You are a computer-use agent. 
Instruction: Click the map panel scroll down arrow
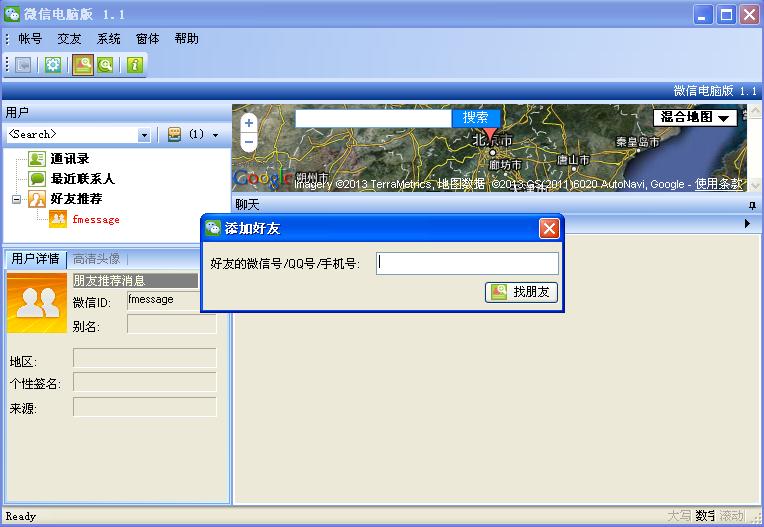coord(755,185)
